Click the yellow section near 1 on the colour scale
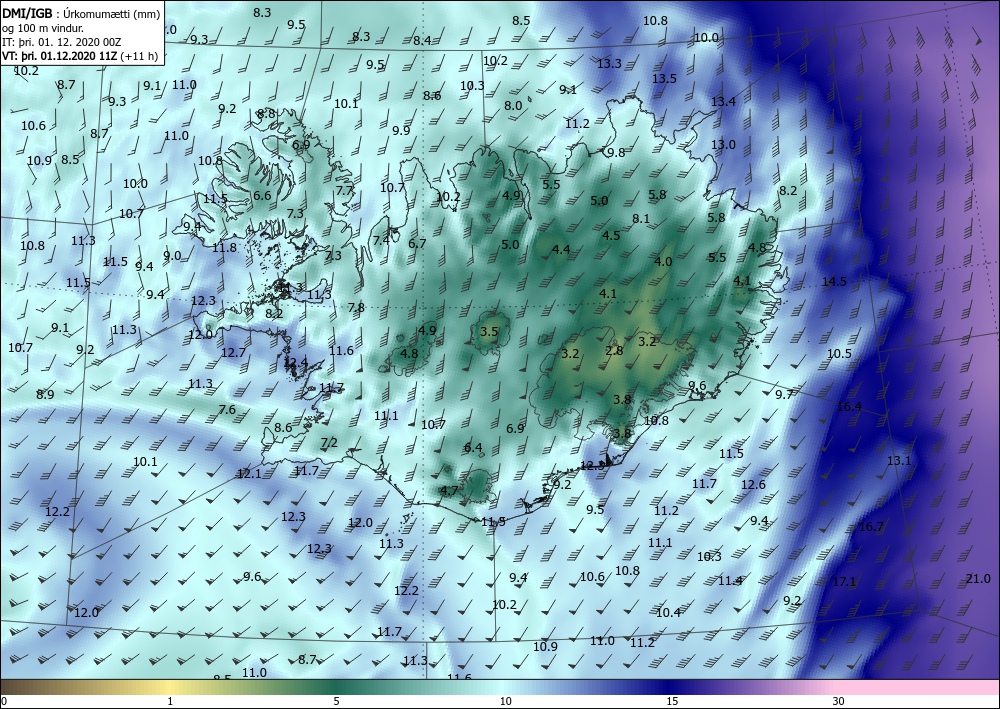This screenshot has height=709, width=1000. (170, 687)
